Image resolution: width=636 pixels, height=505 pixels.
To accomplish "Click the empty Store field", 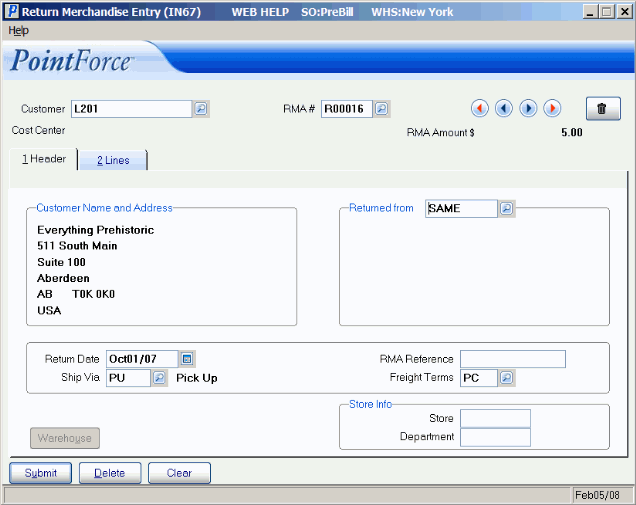I will pos(495,419).
